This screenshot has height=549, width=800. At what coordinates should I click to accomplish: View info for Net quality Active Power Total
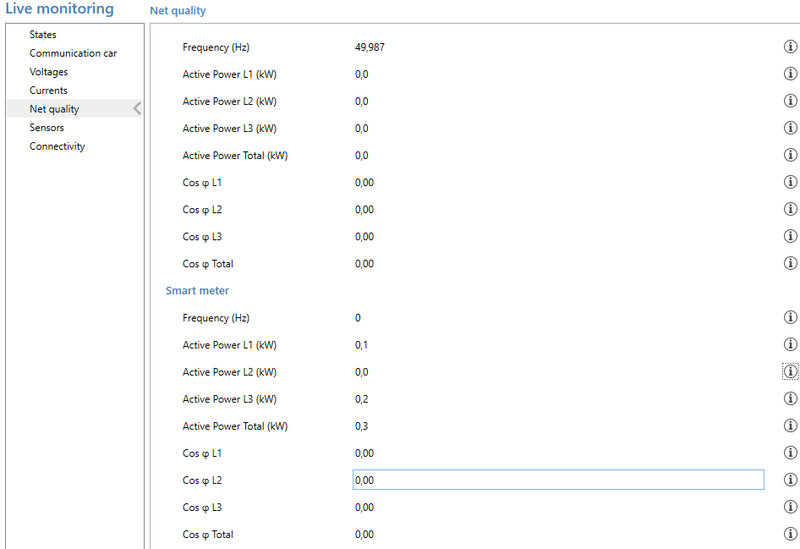tap(790, 155)
